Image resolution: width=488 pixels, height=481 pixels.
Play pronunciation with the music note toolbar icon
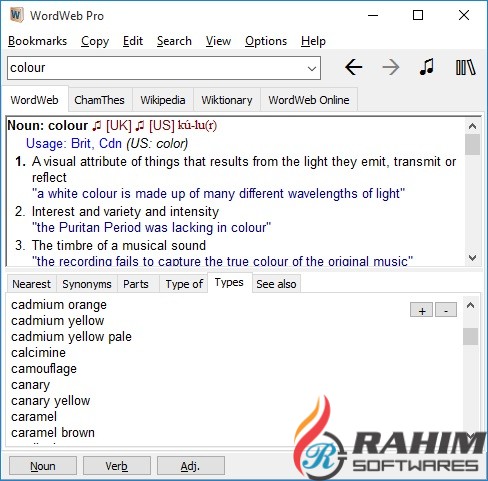click(427, 67)
